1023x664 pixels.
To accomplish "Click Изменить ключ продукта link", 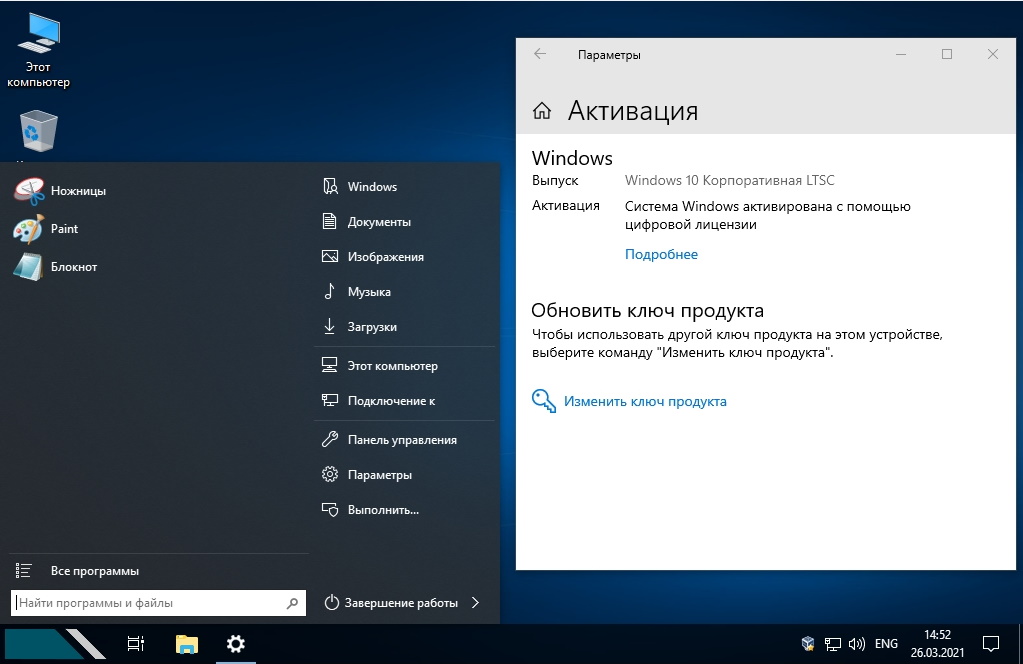I will point(644,401).
